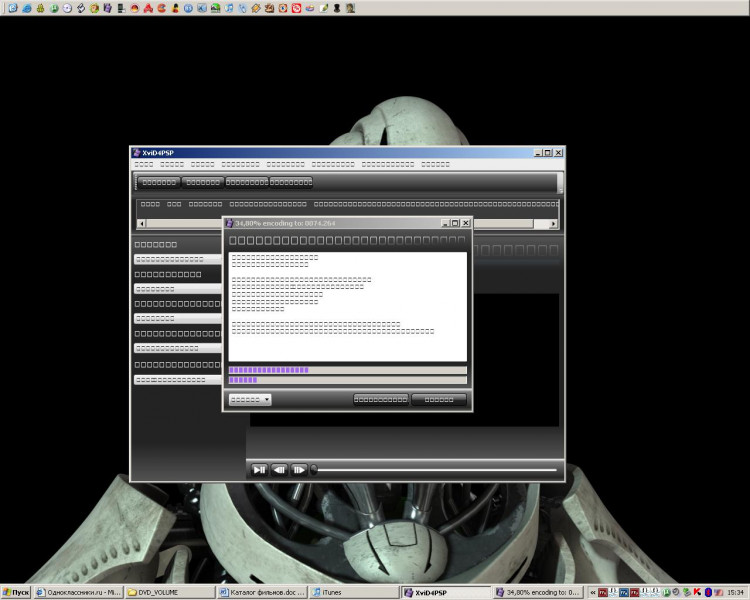Click the rightmost button in the encoding dialog

[438, 399]
